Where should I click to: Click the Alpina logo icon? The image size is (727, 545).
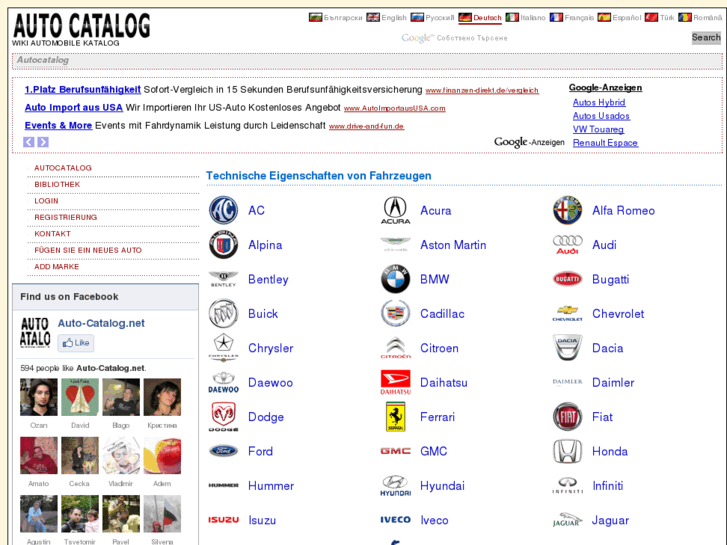click(223, 244)
